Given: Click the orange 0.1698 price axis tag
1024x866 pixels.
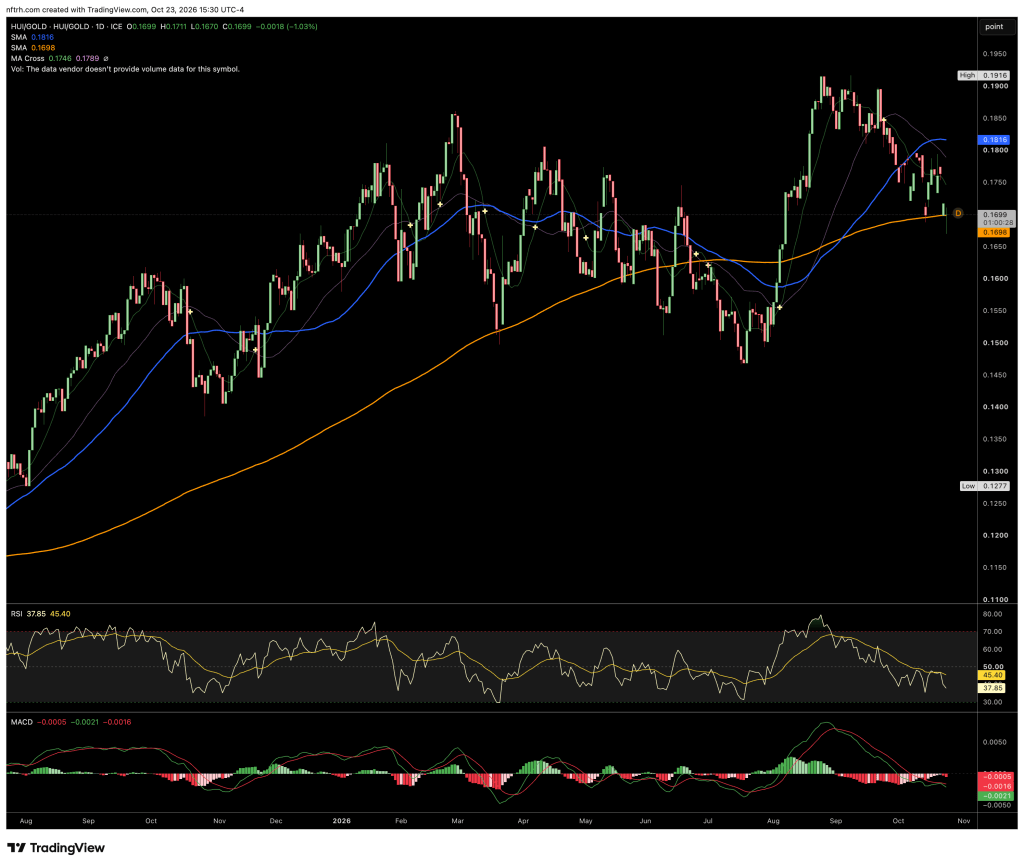Looking at the screenshot, I should click(994, 233).
